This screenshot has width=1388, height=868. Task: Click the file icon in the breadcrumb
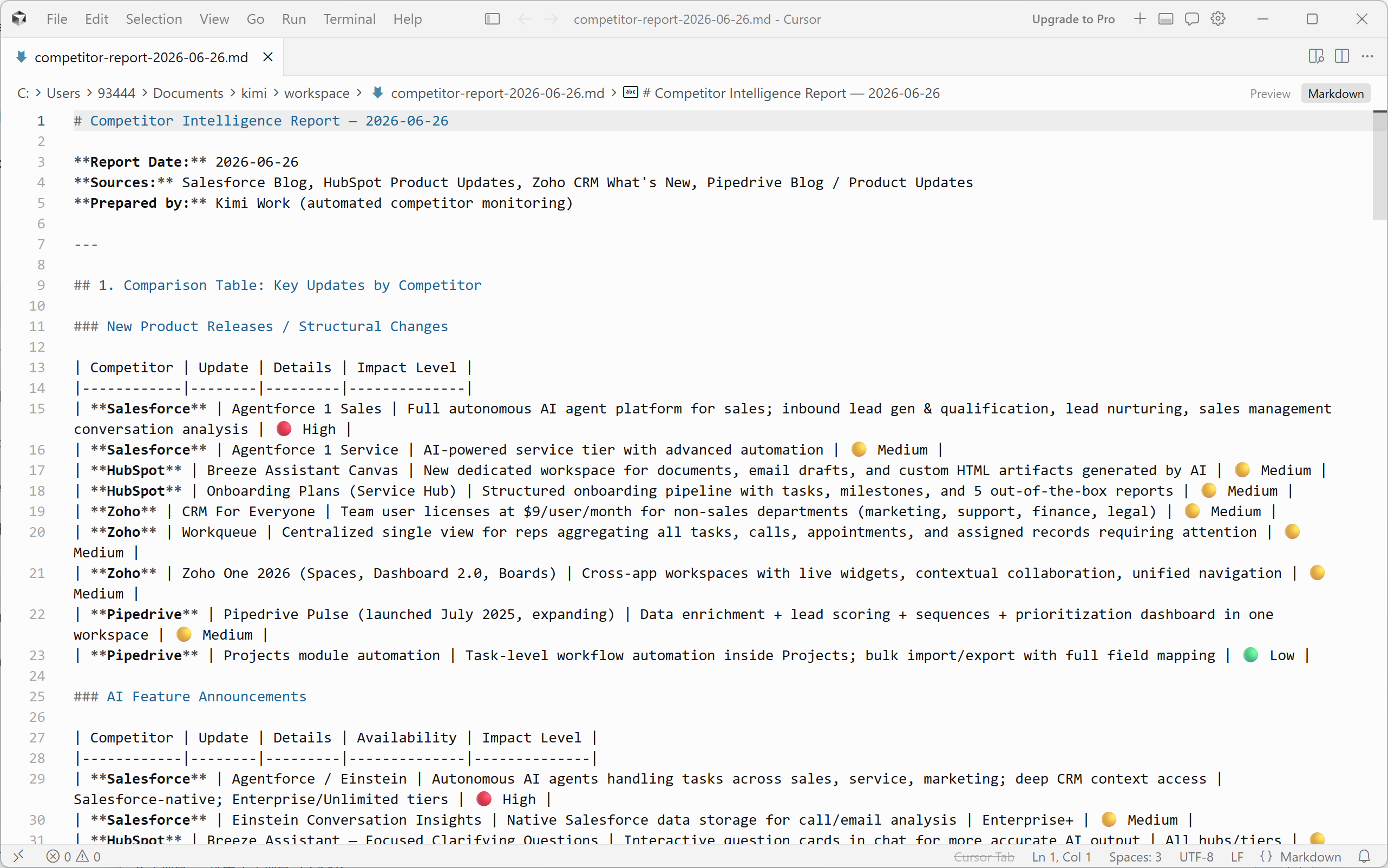[377, 93]
